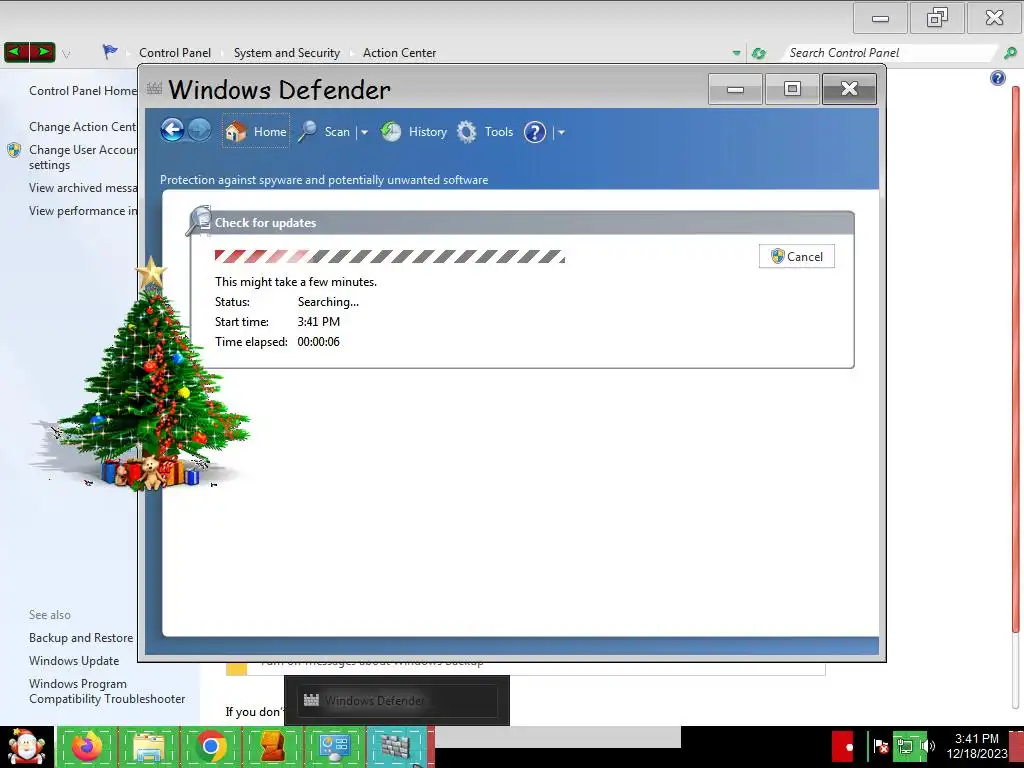Start a Scan from the Defender toolbar
Image resolution: width=1024 pixels, height=768 pixels.
point(325,132)
